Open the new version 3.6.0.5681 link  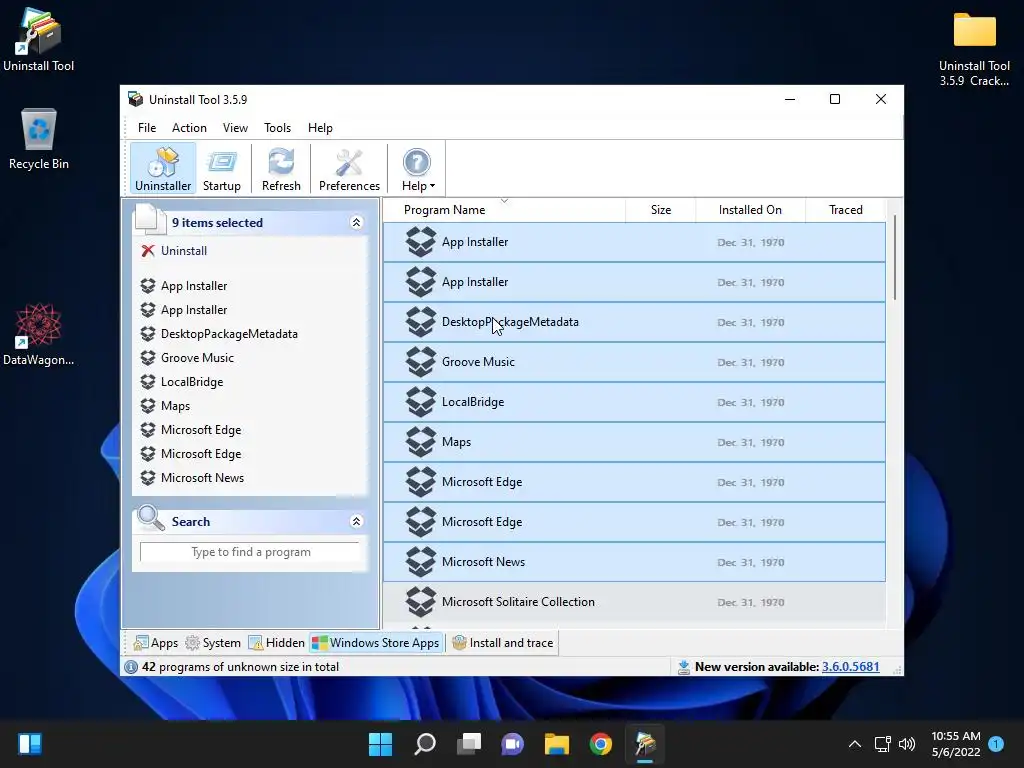tap(850, 667)
